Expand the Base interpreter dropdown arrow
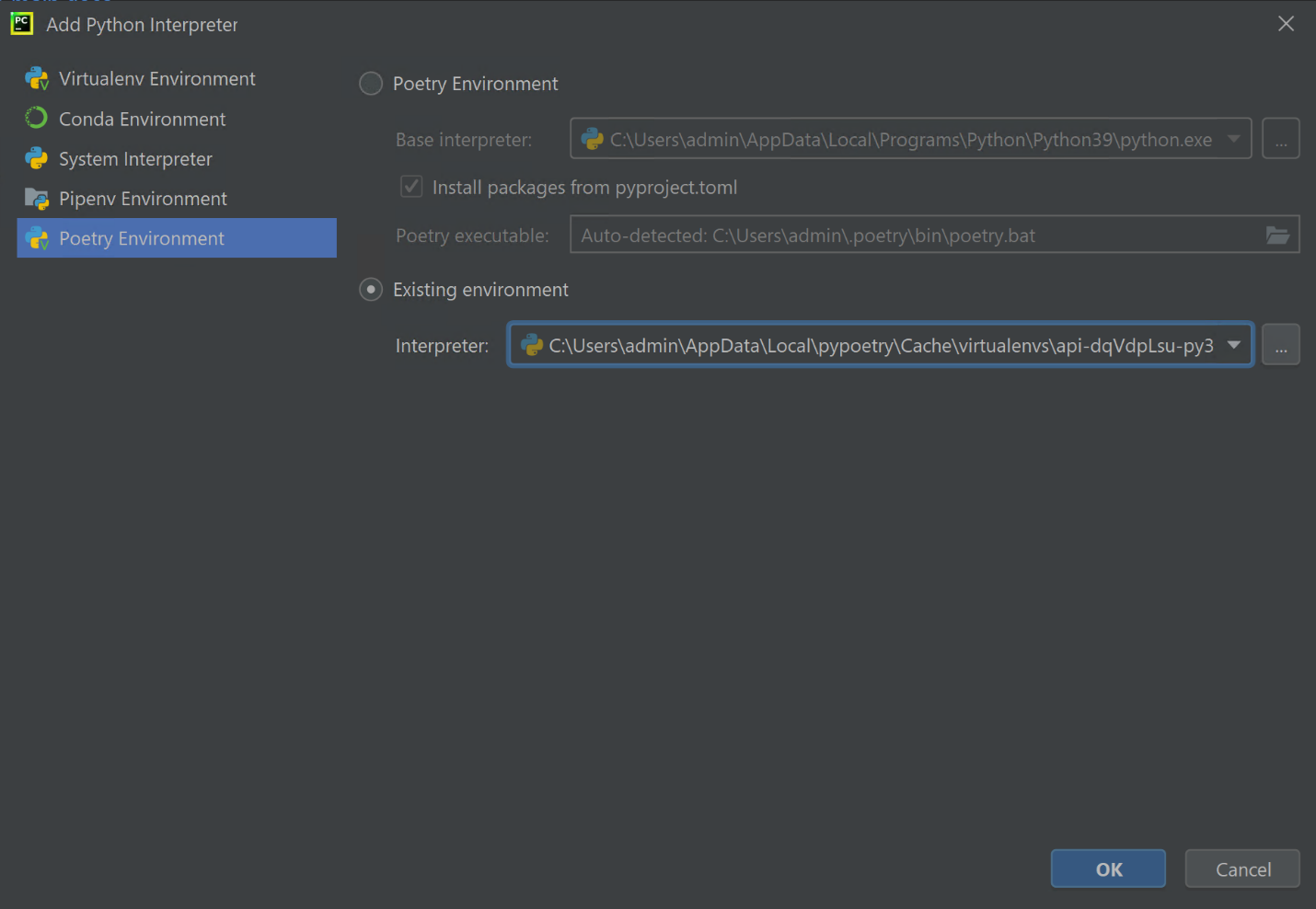 point(1234,139)
